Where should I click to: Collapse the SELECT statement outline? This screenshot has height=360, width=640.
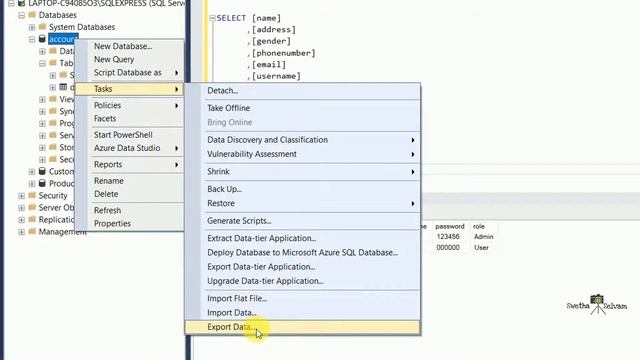pos(212,18)
